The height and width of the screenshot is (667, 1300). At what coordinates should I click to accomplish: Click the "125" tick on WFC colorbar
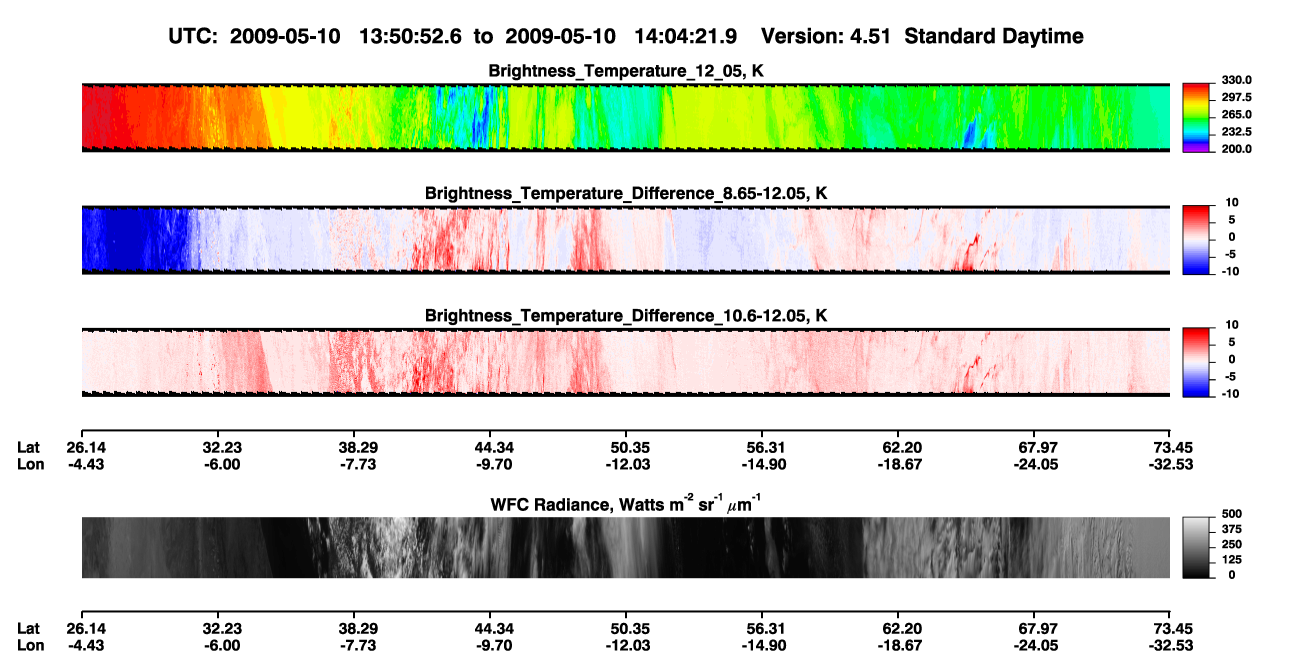(1230, 560)
